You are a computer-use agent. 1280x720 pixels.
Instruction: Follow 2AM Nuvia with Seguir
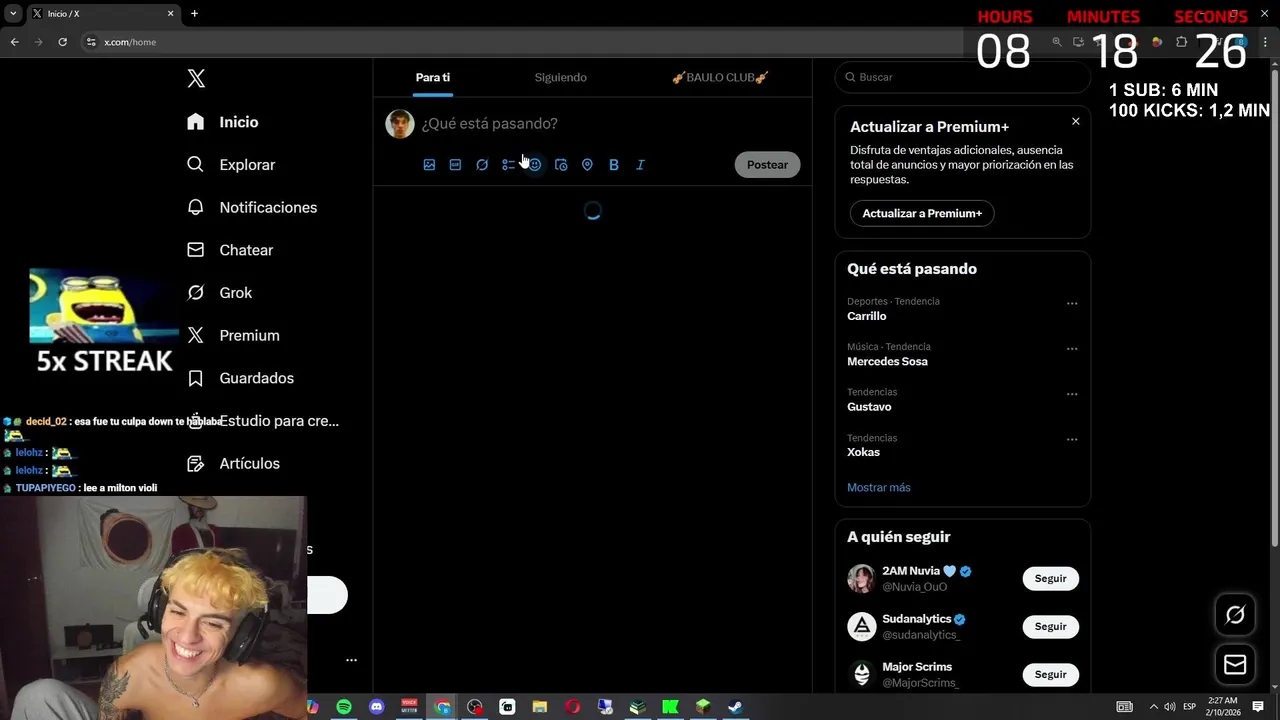point(1050,578)
